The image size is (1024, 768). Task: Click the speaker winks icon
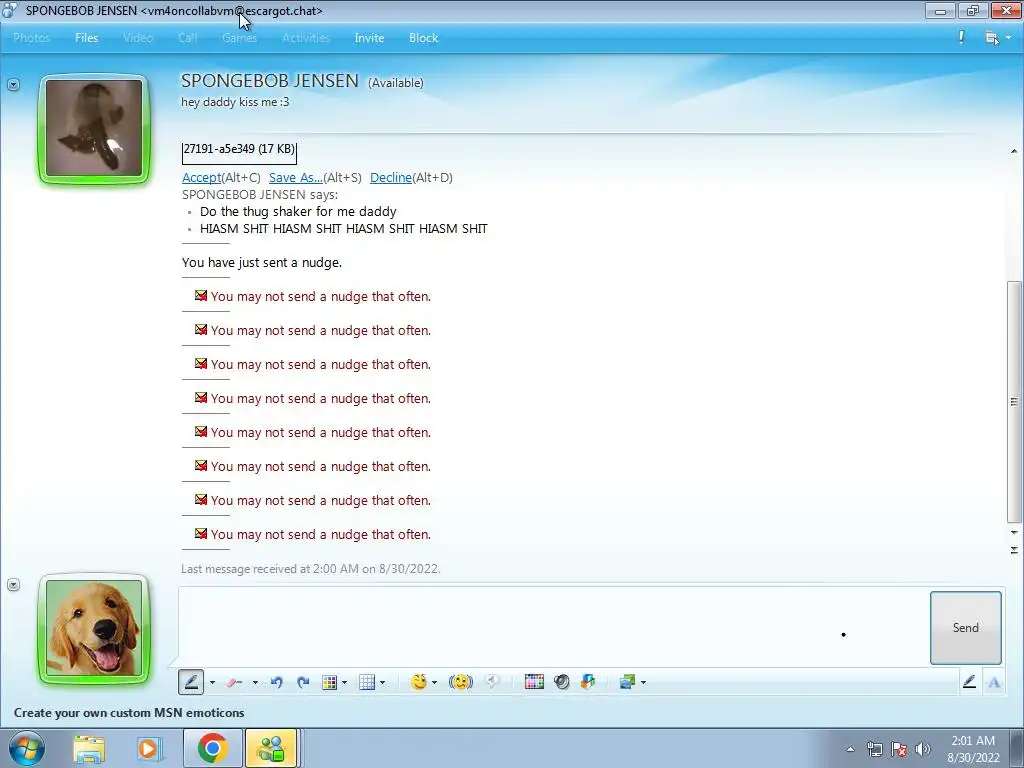pos(561,682)
